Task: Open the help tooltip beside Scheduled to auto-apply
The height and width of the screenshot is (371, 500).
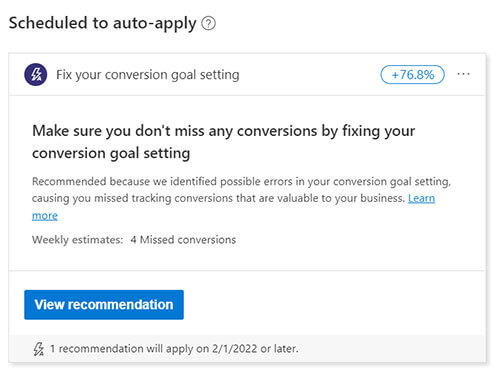Action: coord(209,24)
